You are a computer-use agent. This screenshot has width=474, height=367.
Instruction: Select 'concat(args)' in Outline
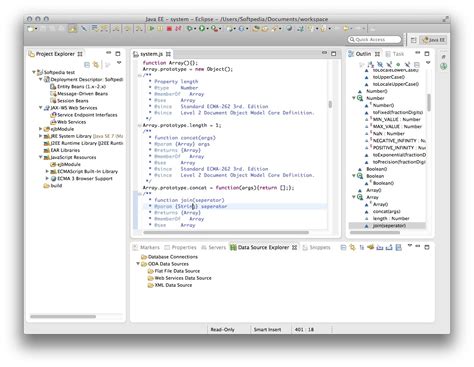pyautogui.click(x=386, y=211)
